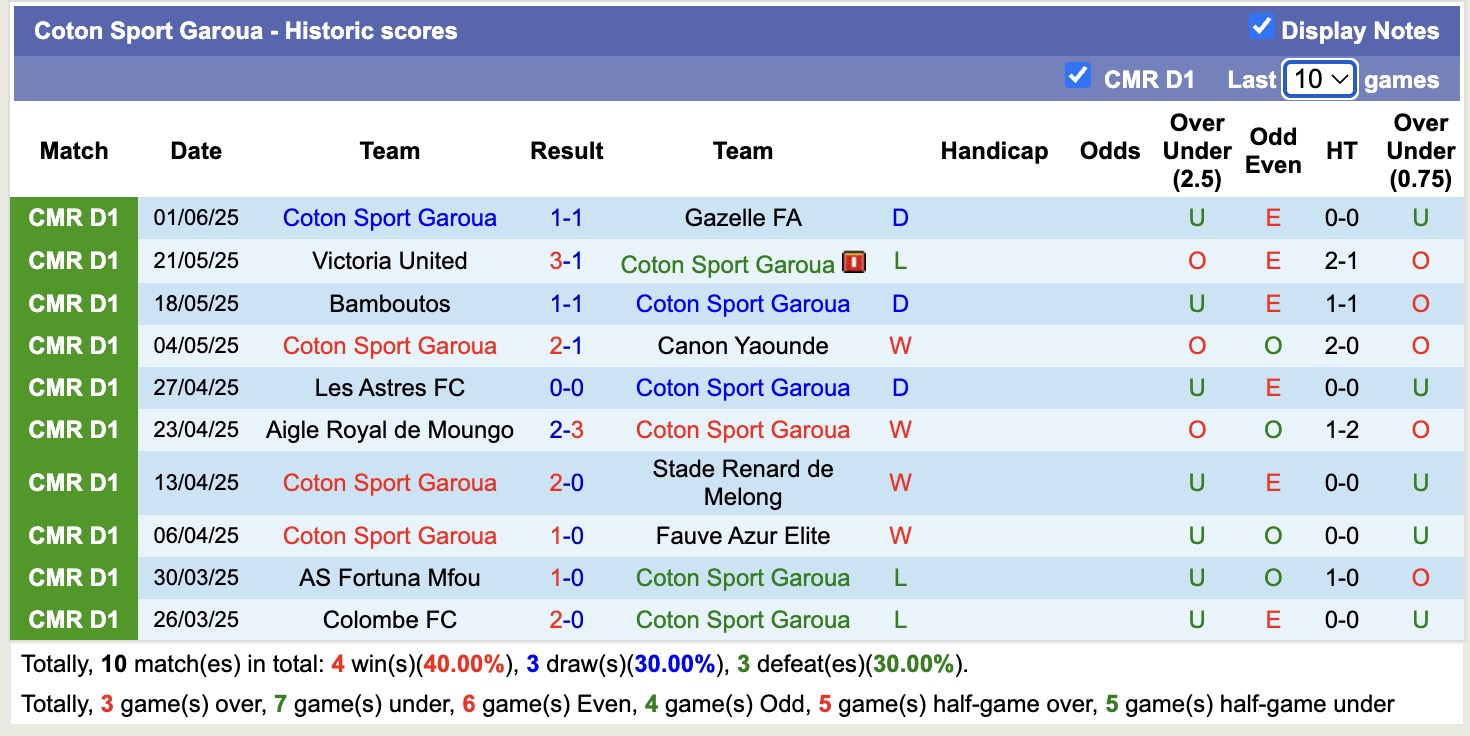Open AS Fortuna Mfou team page
This screenshot has height=736, width=1470.
[389, 578]
